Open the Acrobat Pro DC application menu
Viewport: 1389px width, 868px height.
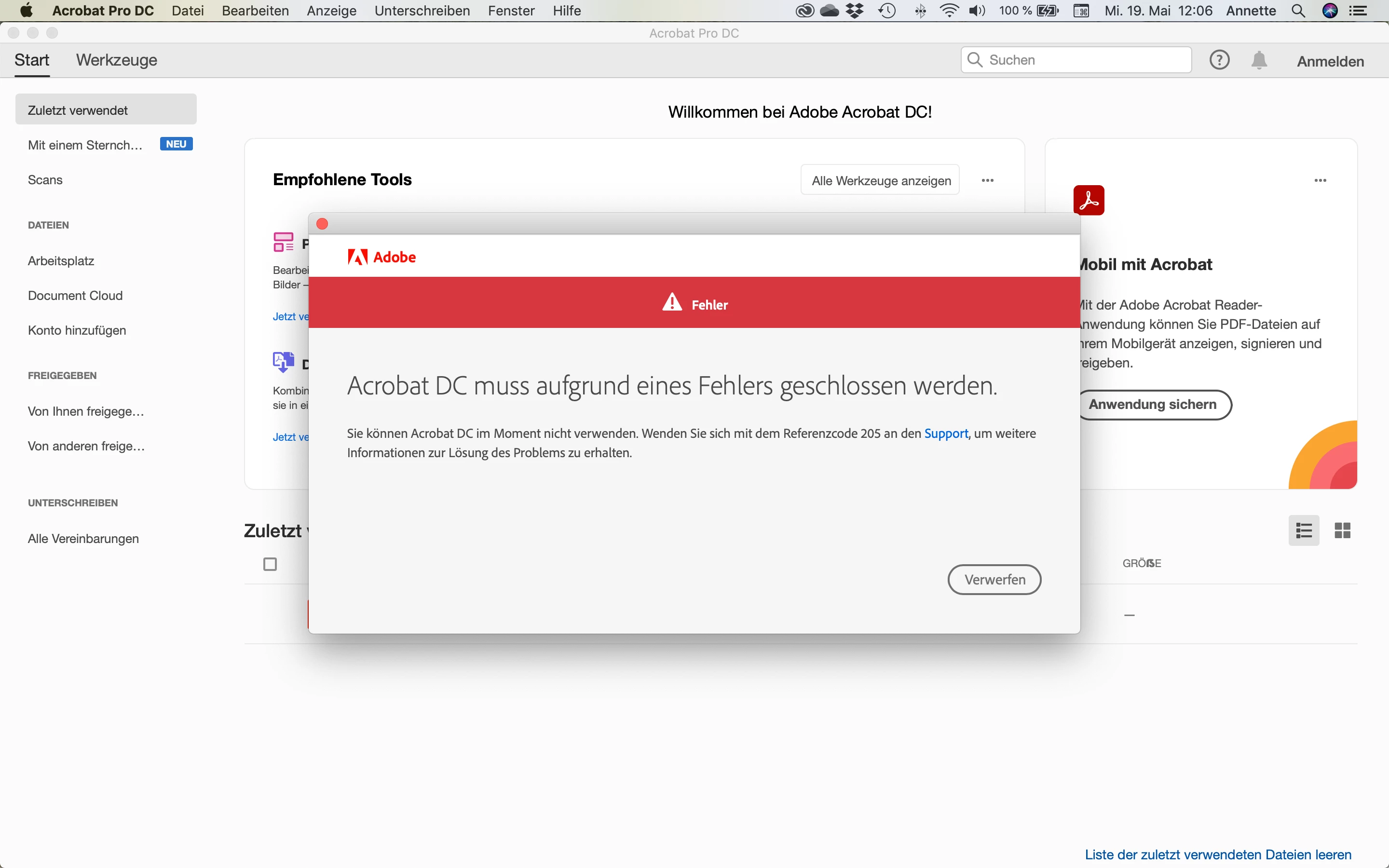click(x=103, y=10)
